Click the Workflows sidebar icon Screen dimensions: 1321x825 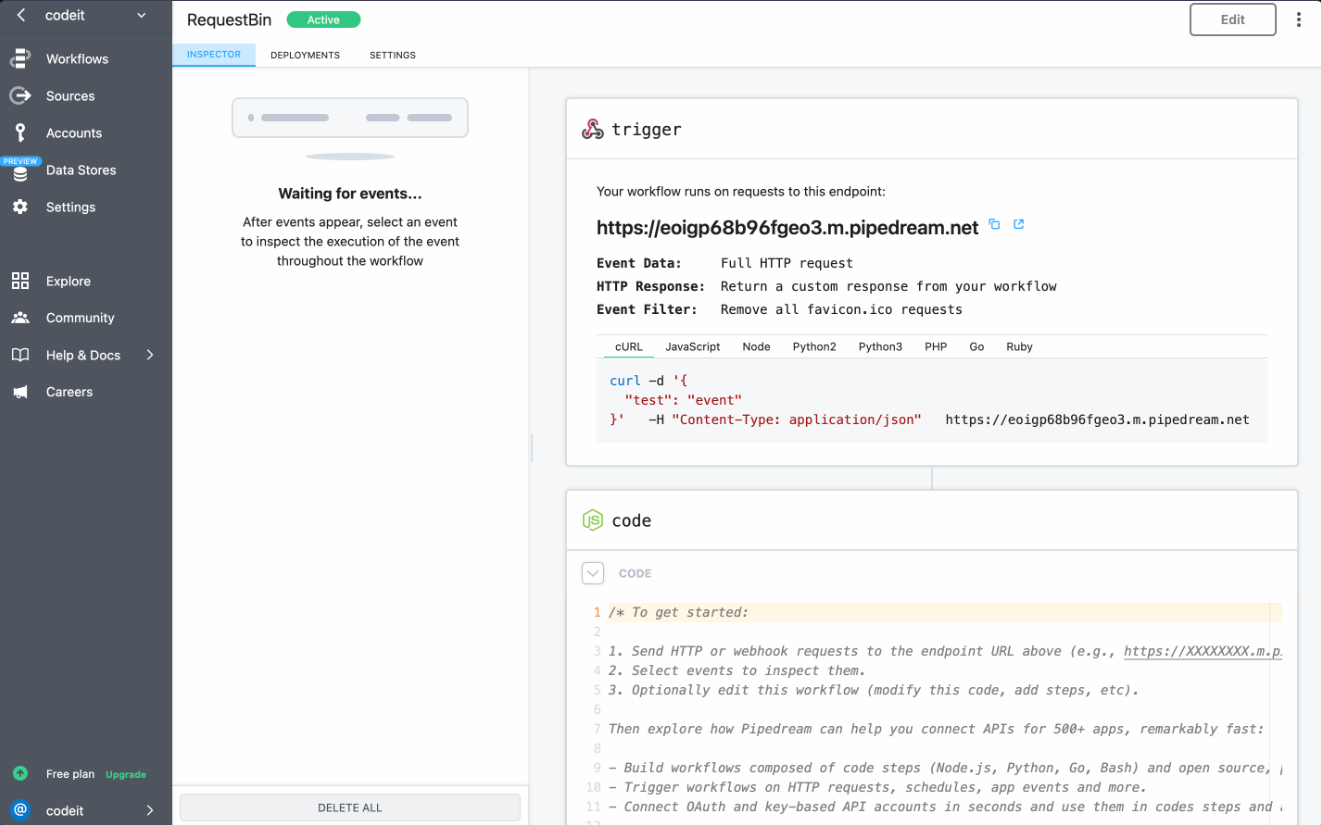20,59
